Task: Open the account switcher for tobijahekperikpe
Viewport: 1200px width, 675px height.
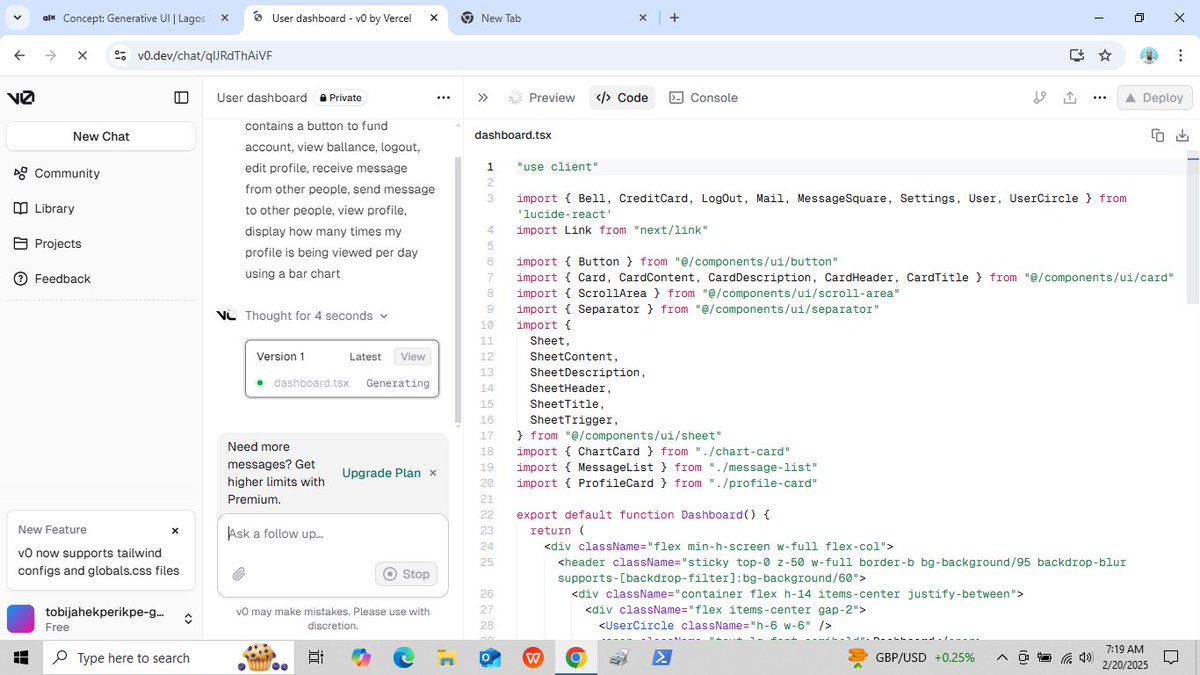Action: click(100, 619)
